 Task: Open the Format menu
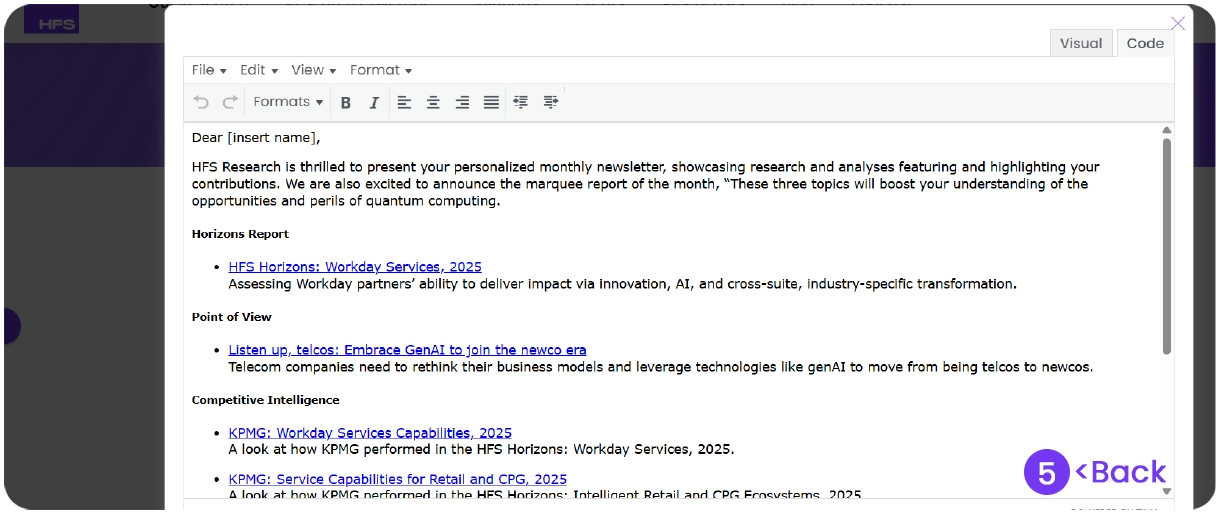[x=381, y=70]
